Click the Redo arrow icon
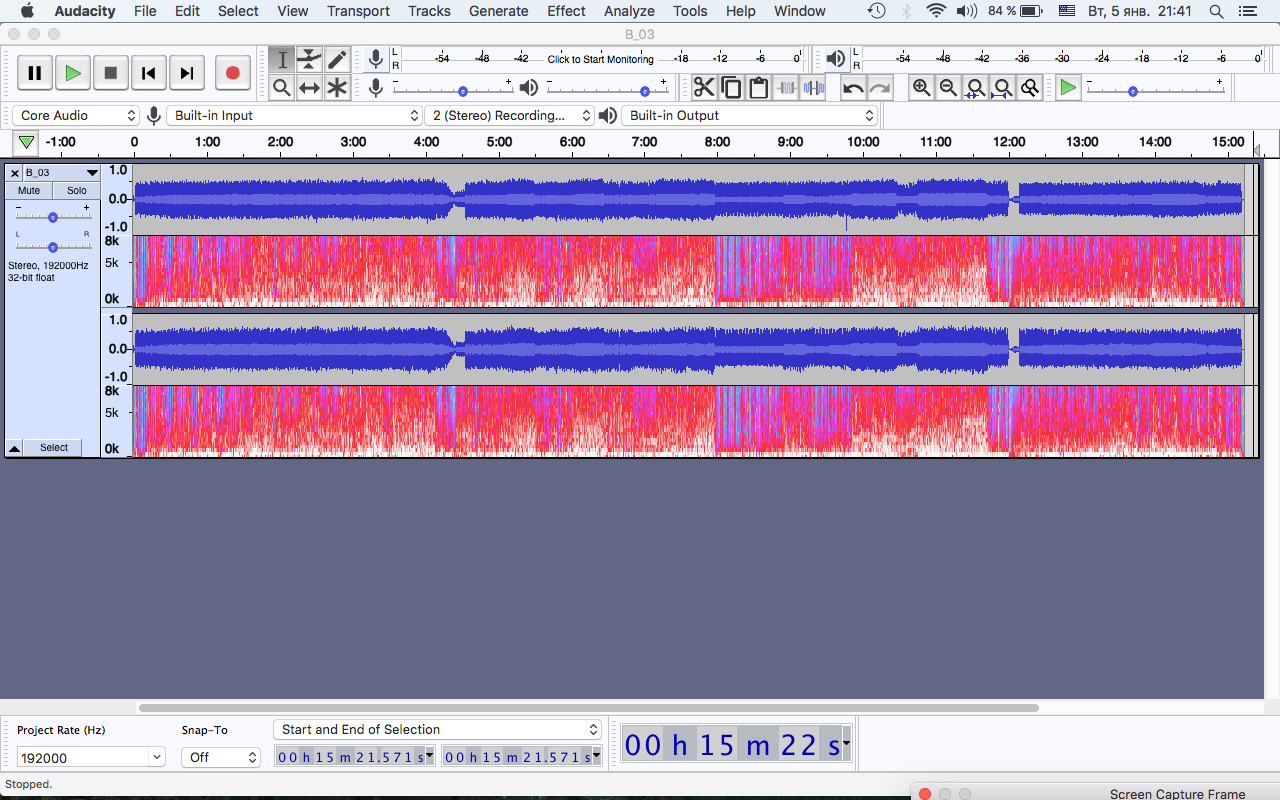Screen dimensions: 1280x800 (879, 88)
